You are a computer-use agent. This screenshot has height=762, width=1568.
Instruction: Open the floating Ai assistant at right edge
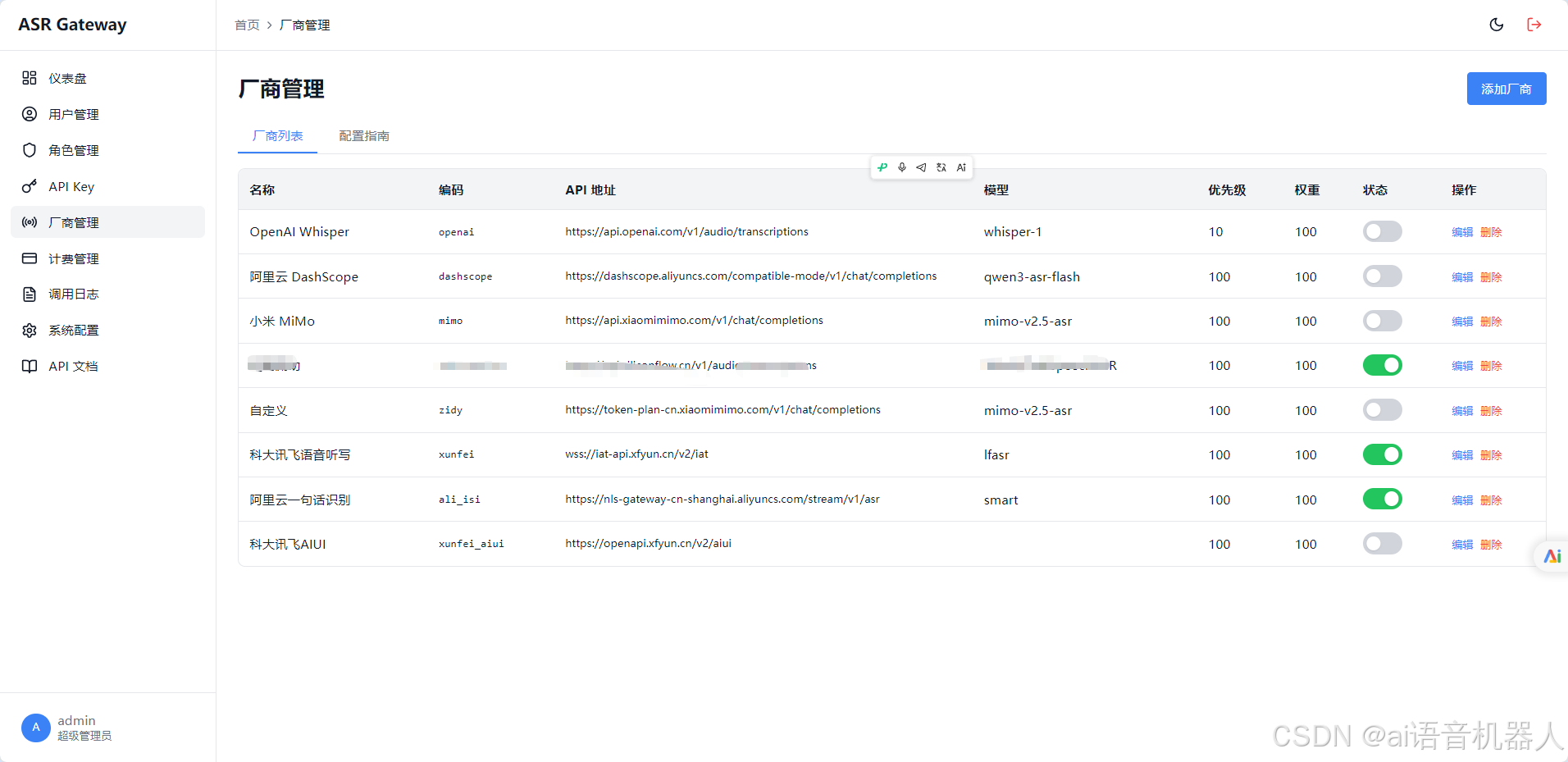click(1552, 556)
